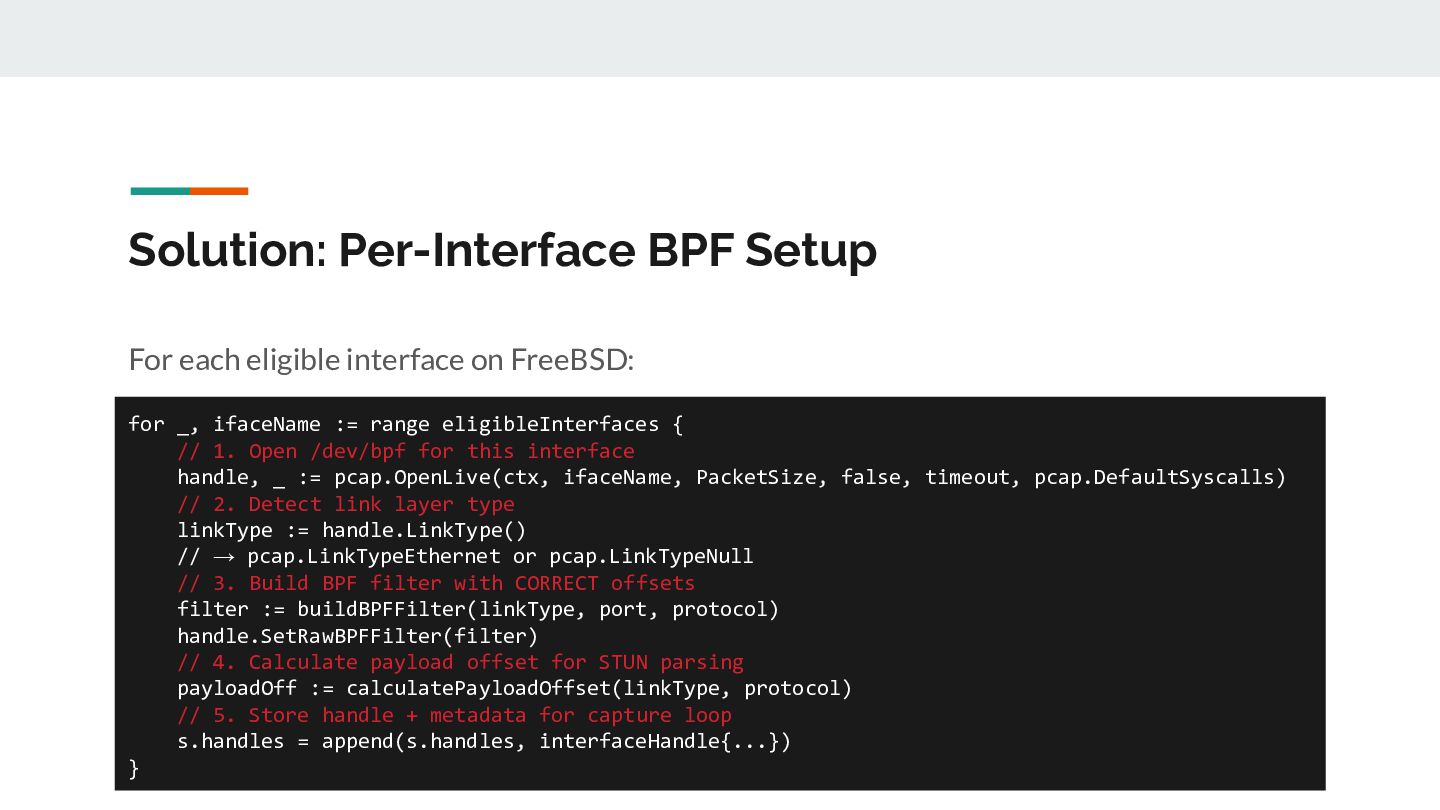Click the 'payloadOff := calculatePayloadOffset' line

(514, 688)
